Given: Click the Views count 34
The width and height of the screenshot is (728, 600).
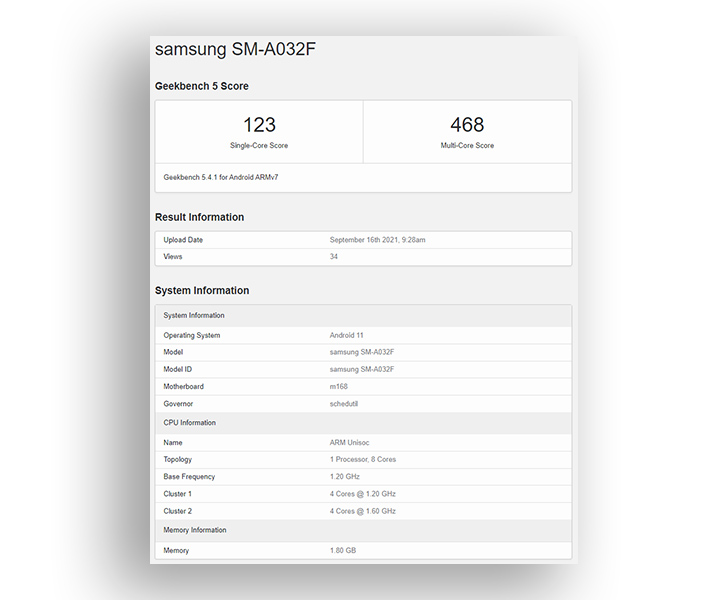Looking at the screenshot, I should (x=334, y=256).
